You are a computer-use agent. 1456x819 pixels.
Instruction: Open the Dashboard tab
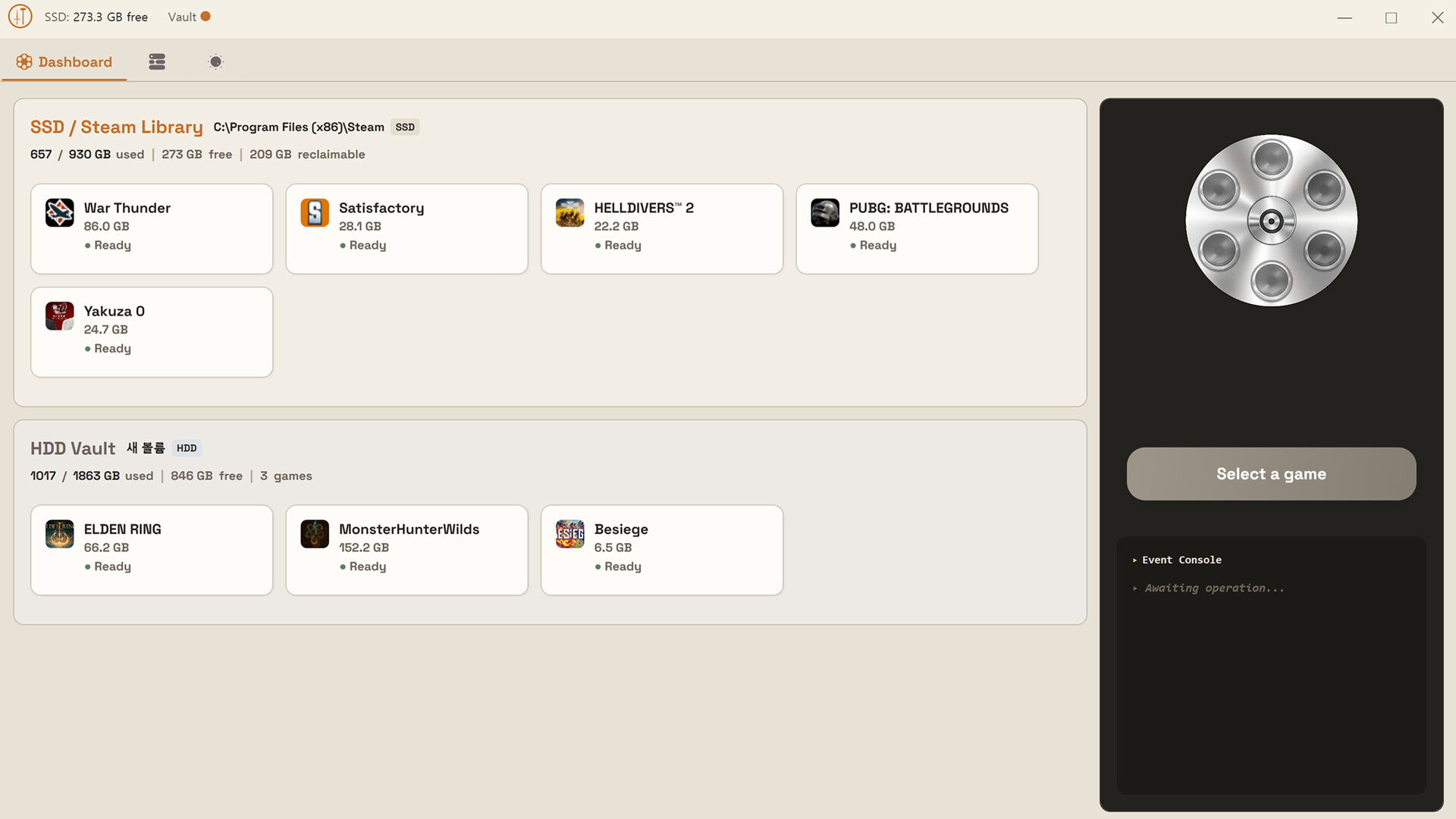tap(64, 62)
